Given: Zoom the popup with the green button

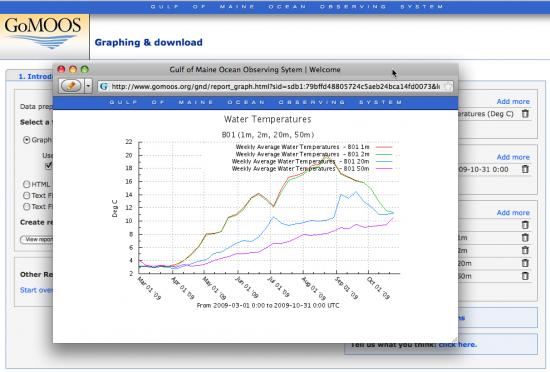Looking at the screenshot, I should (85, 69).
